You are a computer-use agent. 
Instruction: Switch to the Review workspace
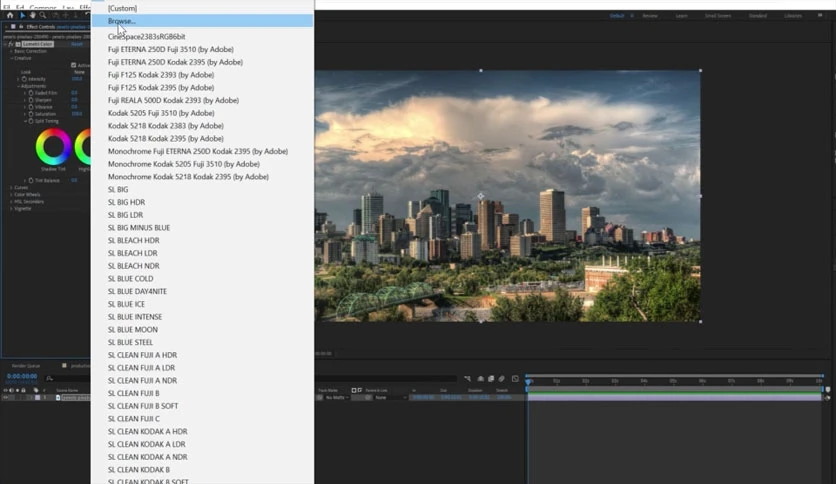(650, 16)
